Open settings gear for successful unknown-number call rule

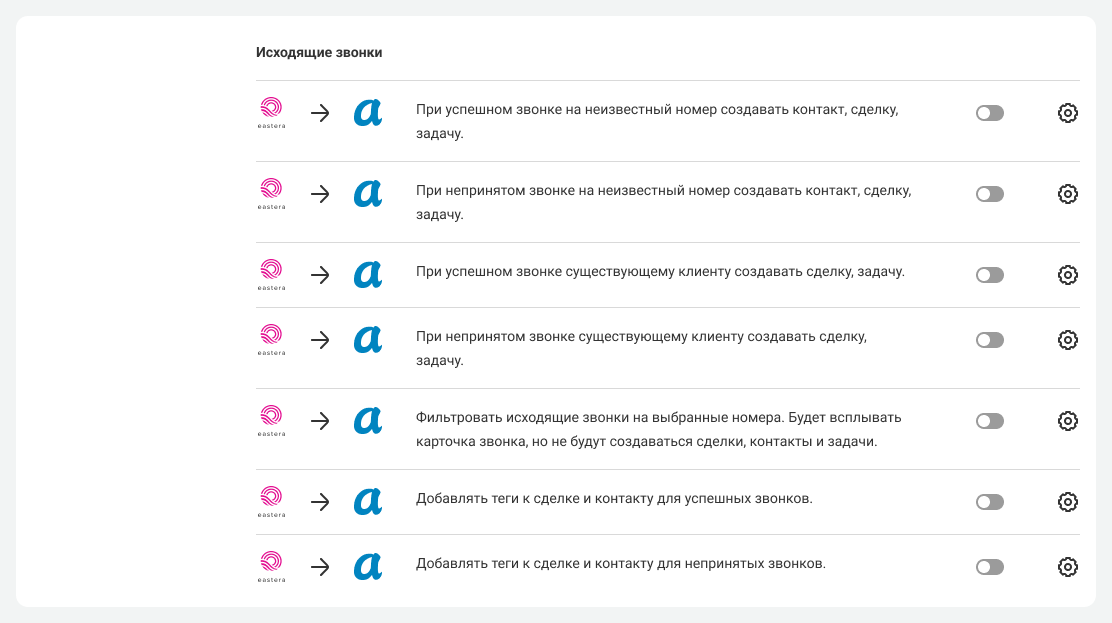(x=1067, y=113)
